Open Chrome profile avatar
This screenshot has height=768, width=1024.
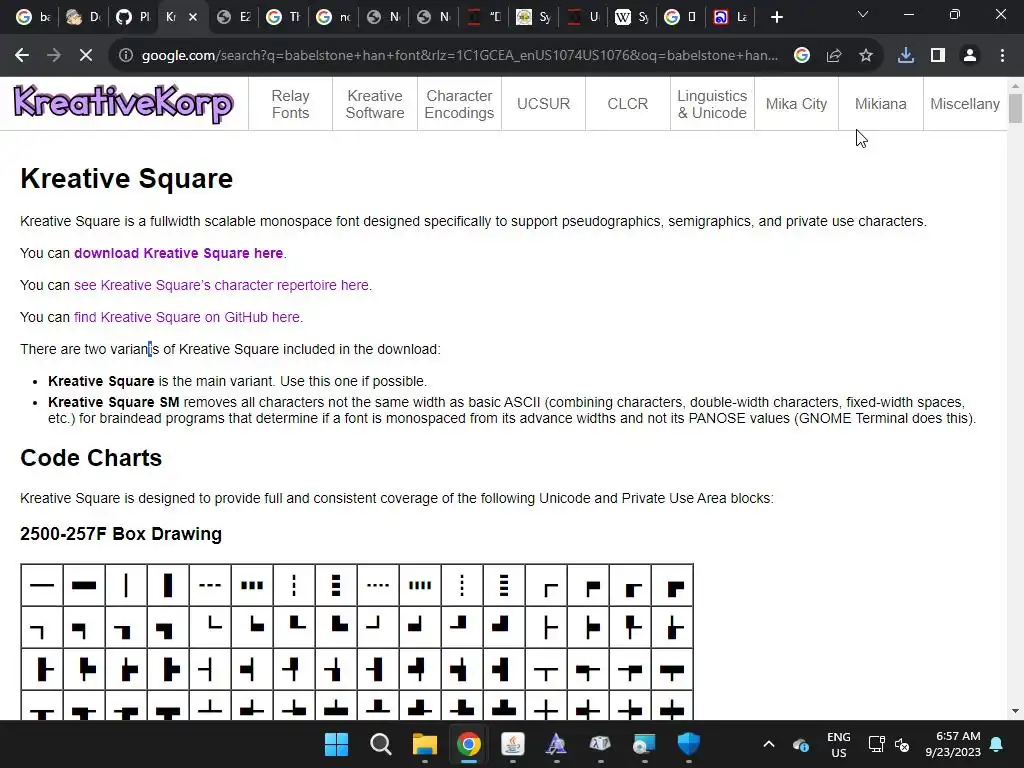(x=970, y=56)
